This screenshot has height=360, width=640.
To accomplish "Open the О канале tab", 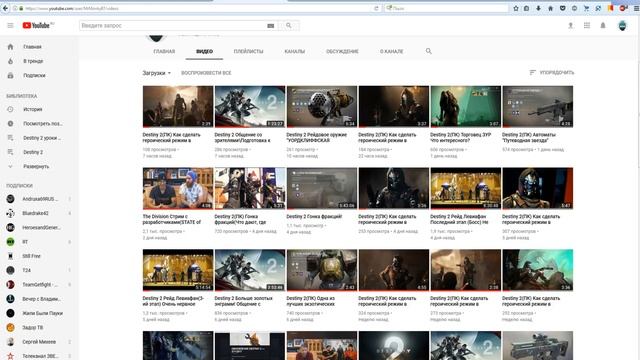I will pyautogui.click(x=391, y=51).
